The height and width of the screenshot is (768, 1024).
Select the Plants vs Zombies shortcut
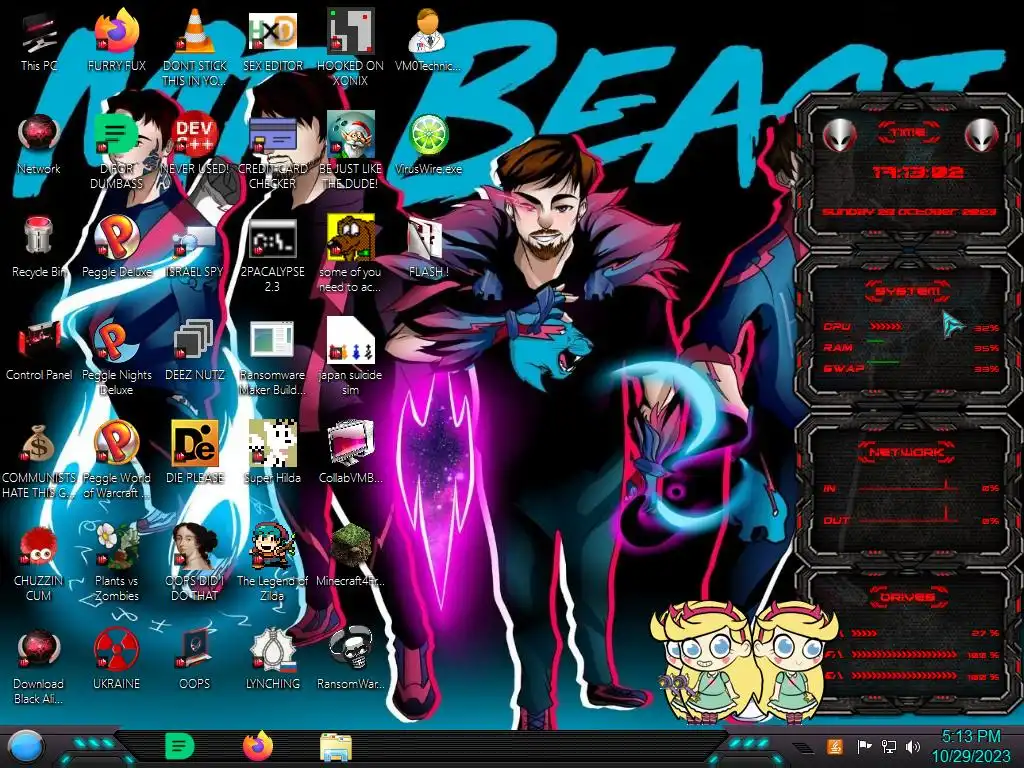point(117,563)
